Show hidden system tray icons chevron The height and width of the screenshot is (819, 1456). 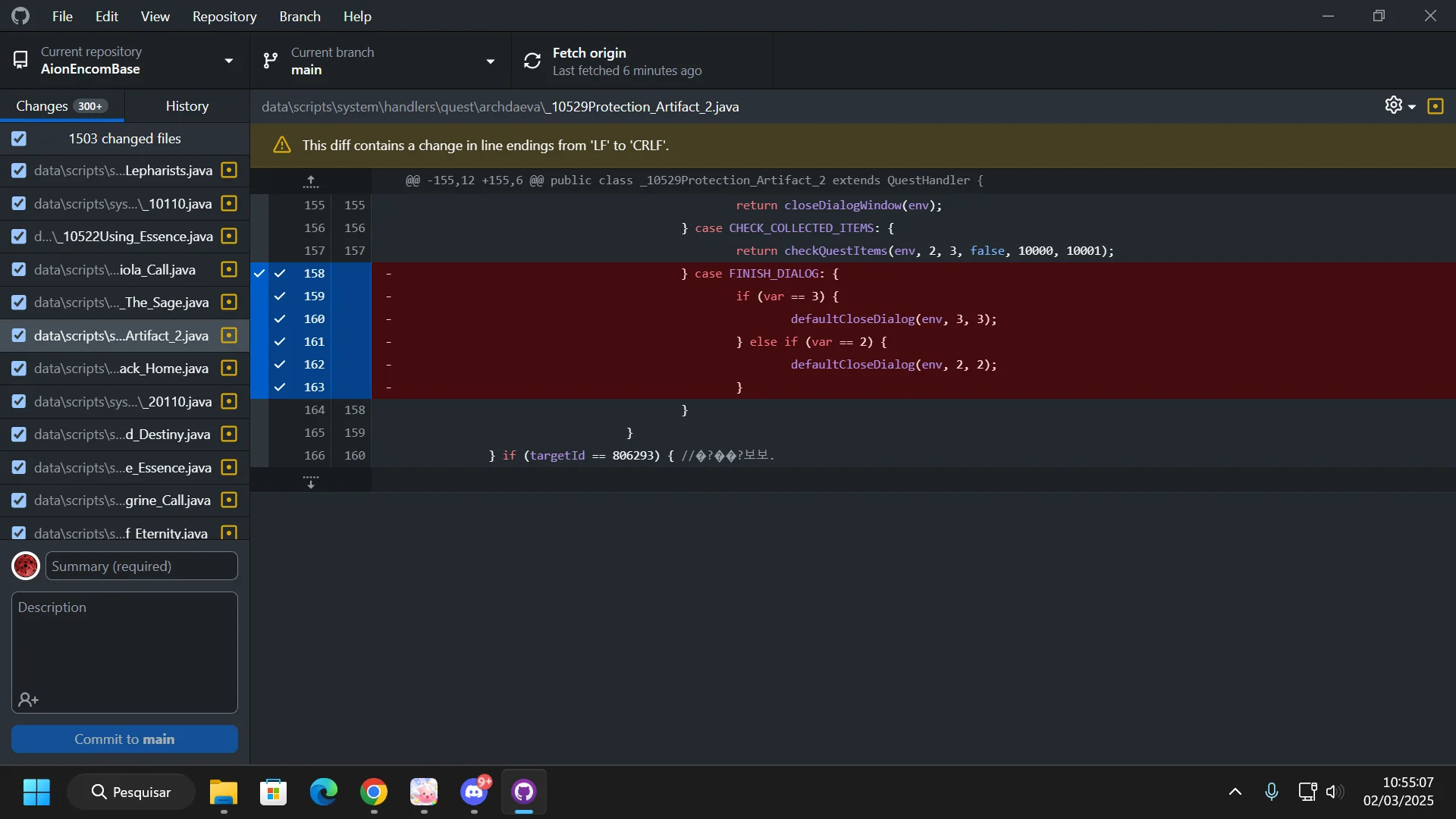point(1235,792)
